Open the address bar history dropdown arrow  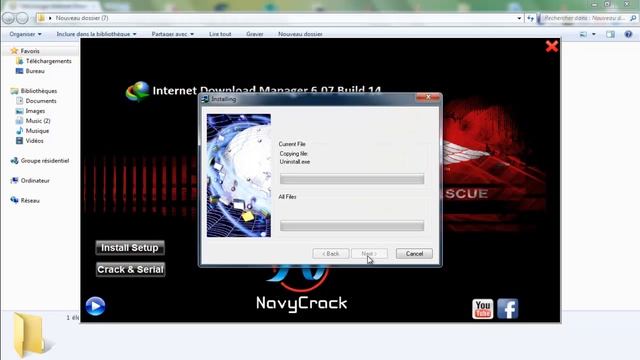519,18
